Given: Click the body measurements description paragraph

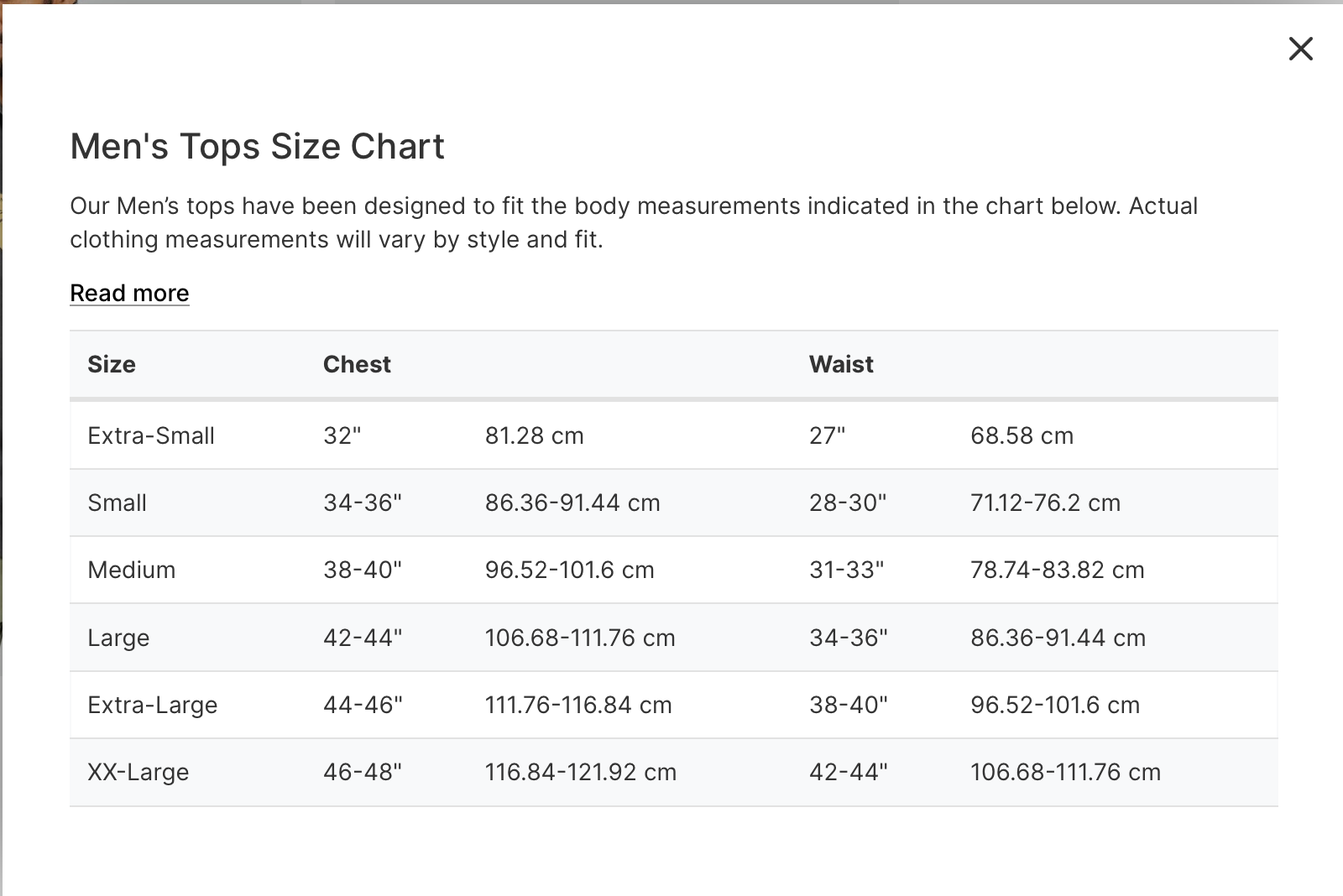Looking at the screenshot, I should [x=634, y=222].
